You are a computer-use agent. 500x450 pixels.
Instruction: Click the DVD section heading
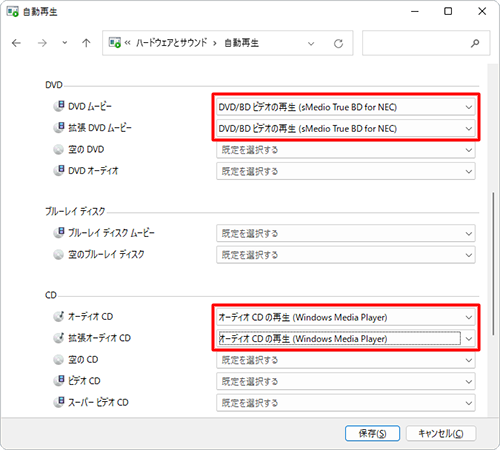pyautogui.click(x=54, y=85)
